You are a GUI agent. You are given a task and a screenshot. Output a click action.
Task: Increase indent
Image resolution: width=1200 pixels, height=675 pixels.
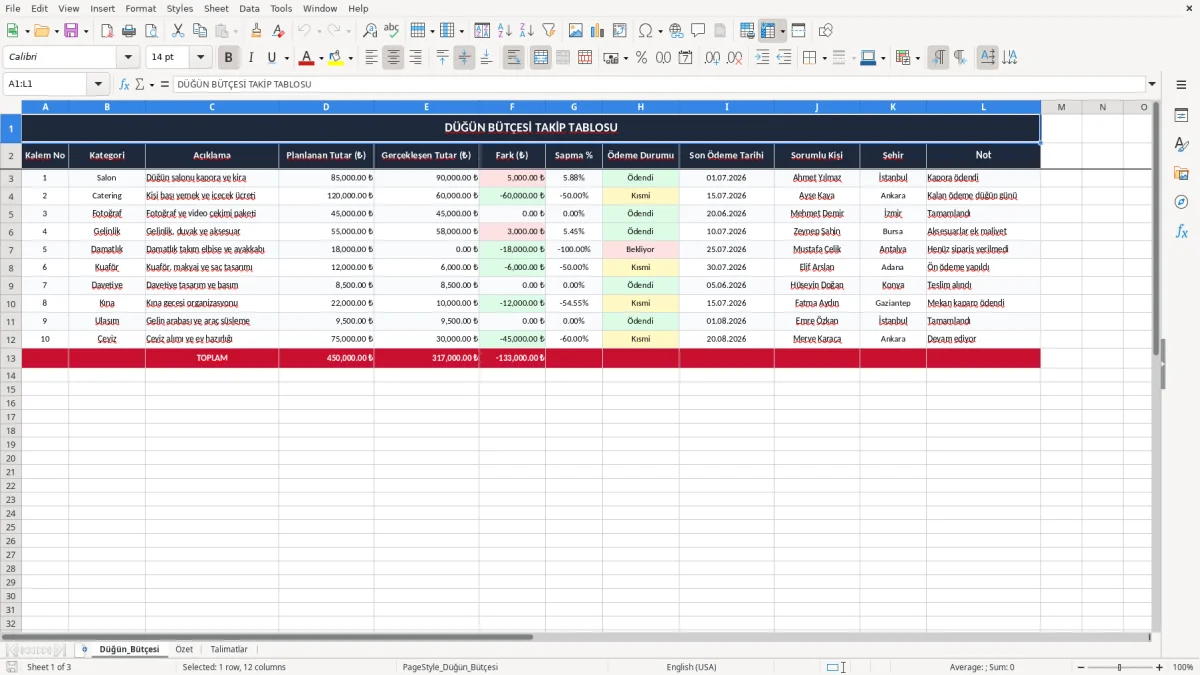coord(762,58)
